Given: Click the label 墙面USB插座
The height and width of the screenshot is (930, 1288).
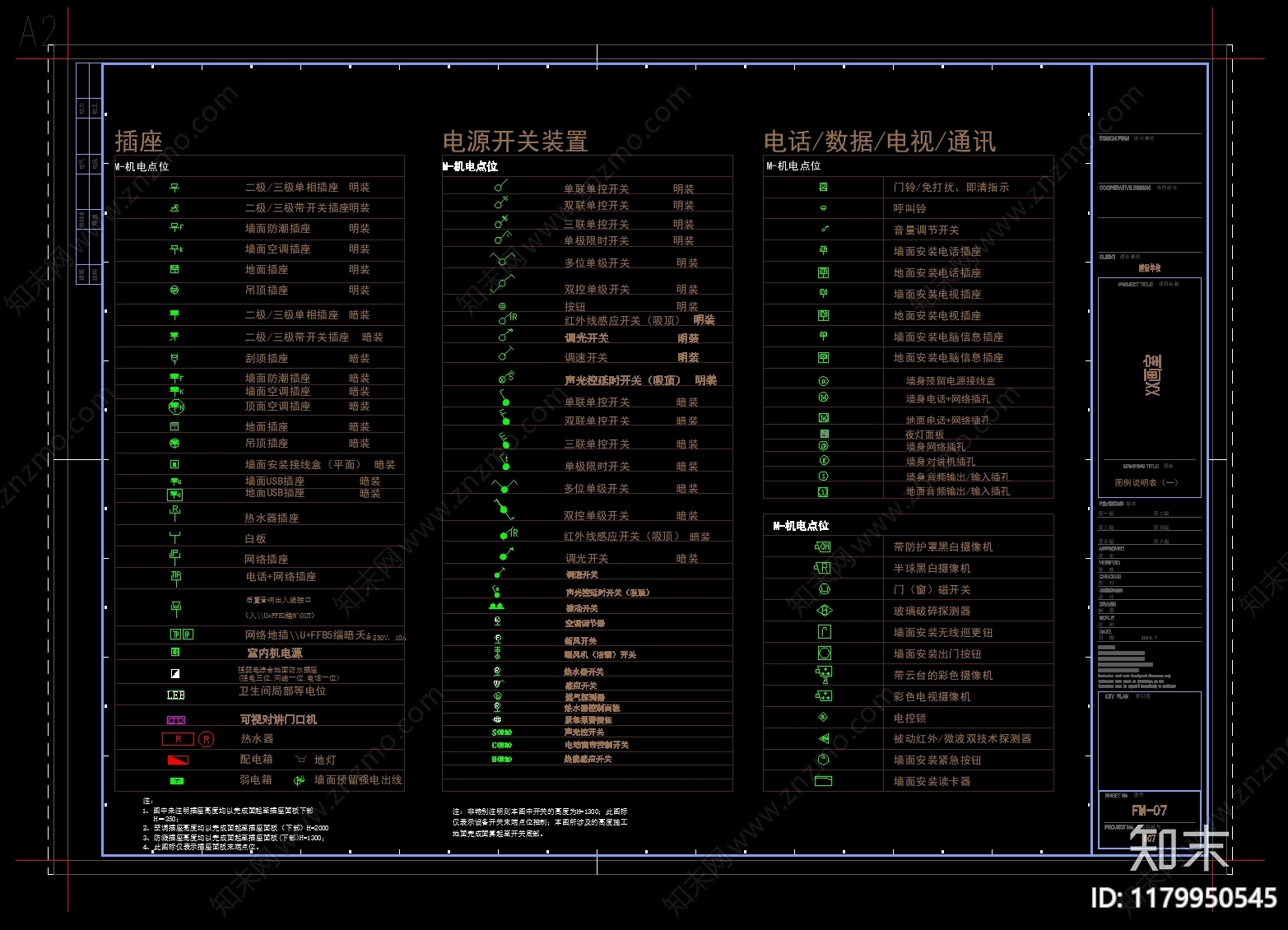Looking at the screenshot, I should tap(275, 481).
